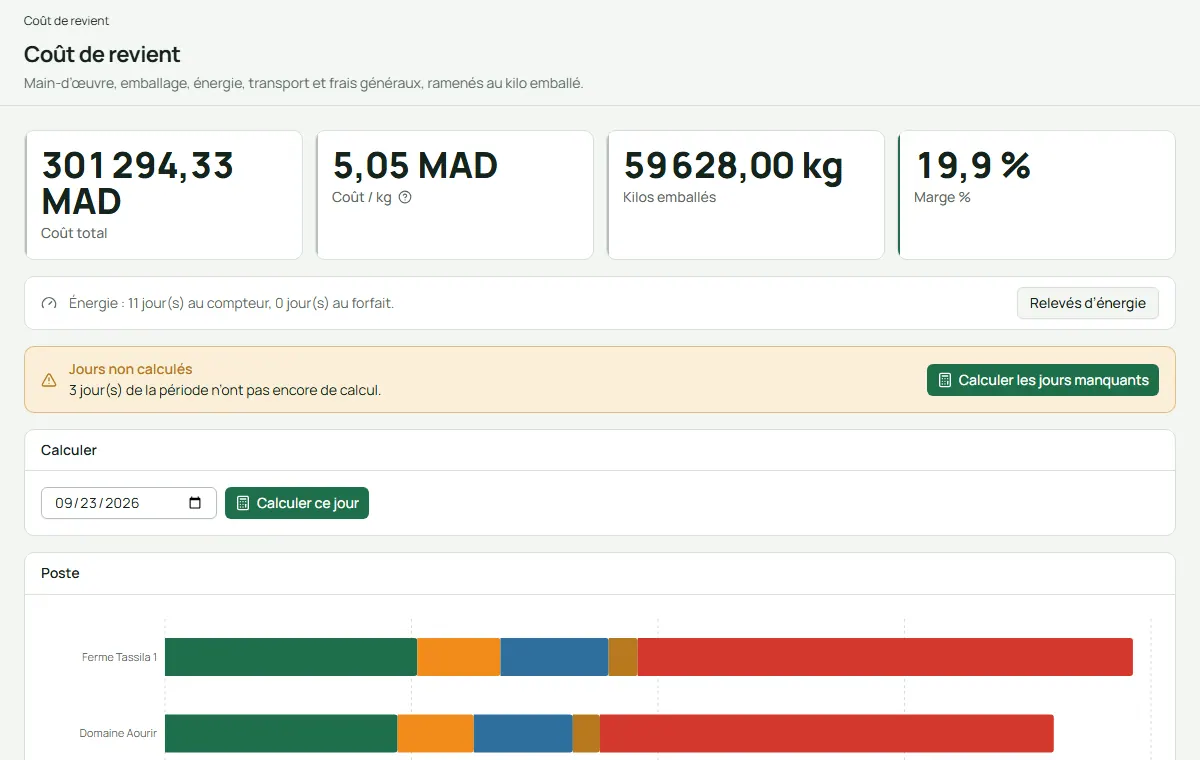Image resolution: width=1200 pixels, height=760 pixels.
Task: Select the brown segment of Domaine Aourir bar
Action: [586, 733]
